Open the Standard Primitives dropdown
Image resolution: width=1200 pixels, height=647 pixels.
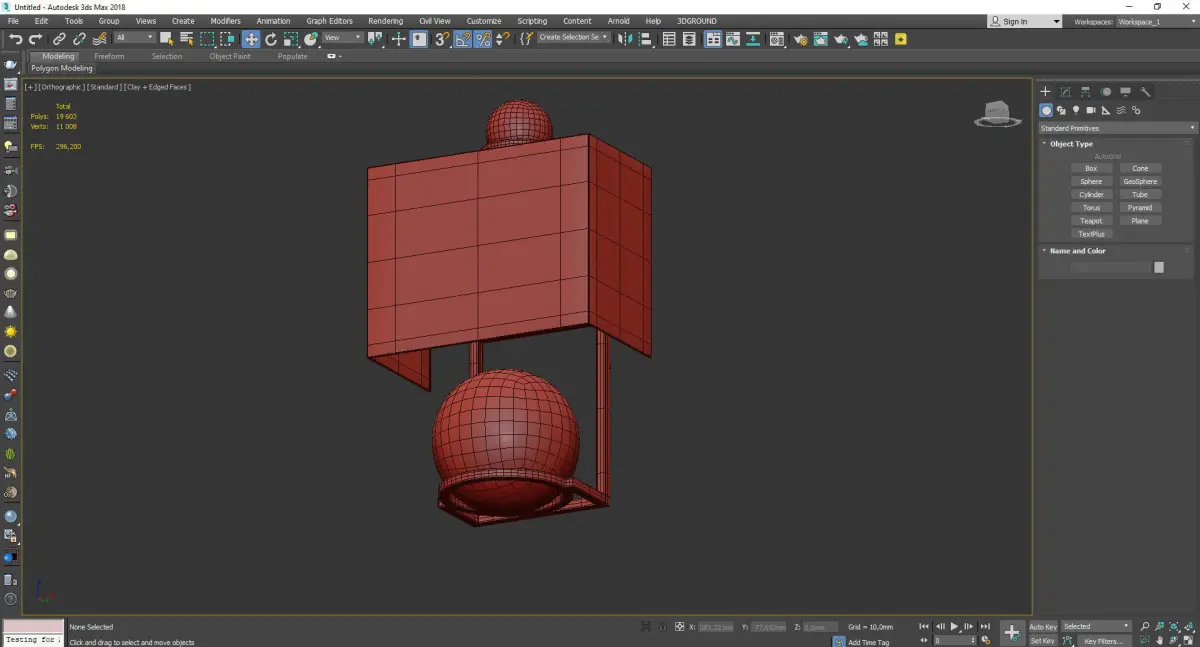1117,128
